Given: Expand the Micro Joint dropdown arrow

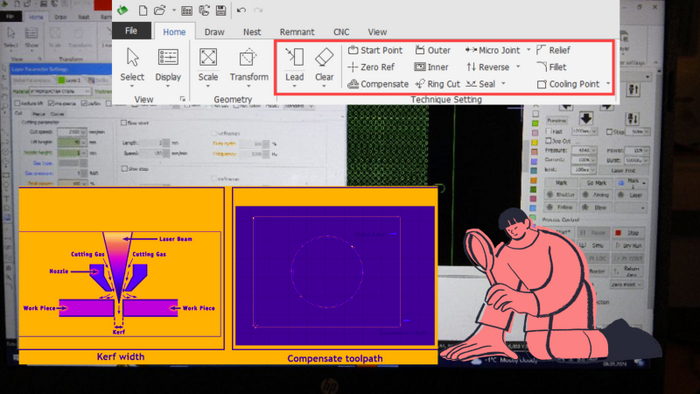Looking at the screenshot, I should click(x=529, y=50).
